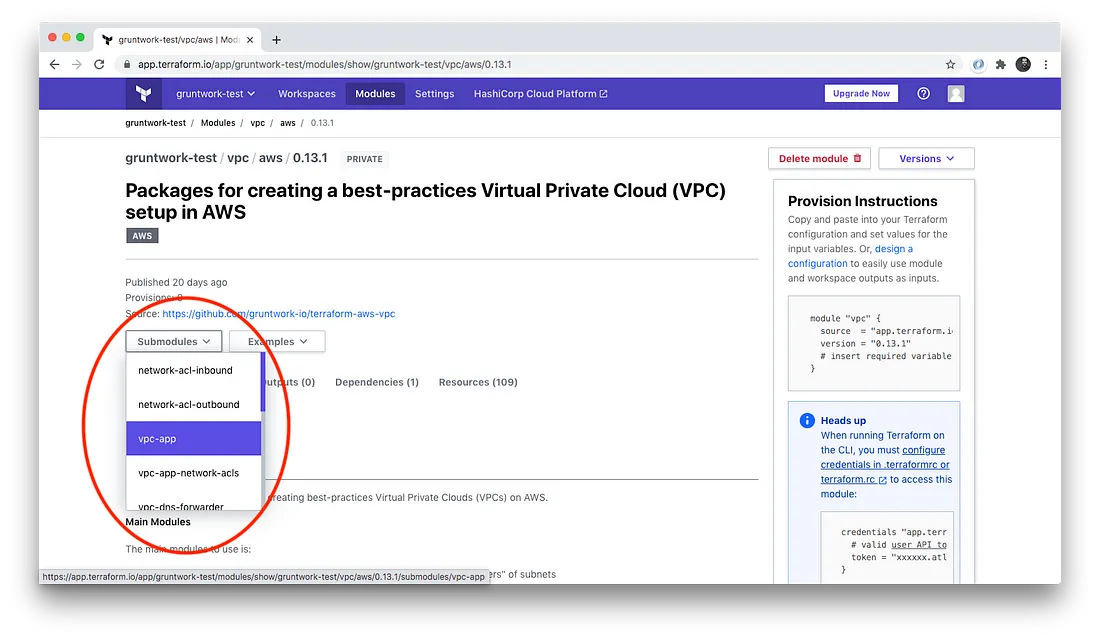Click the submodules list scrollbar
The width and height of the screenshot is (1100, 640).
click(x=263, y=382)
